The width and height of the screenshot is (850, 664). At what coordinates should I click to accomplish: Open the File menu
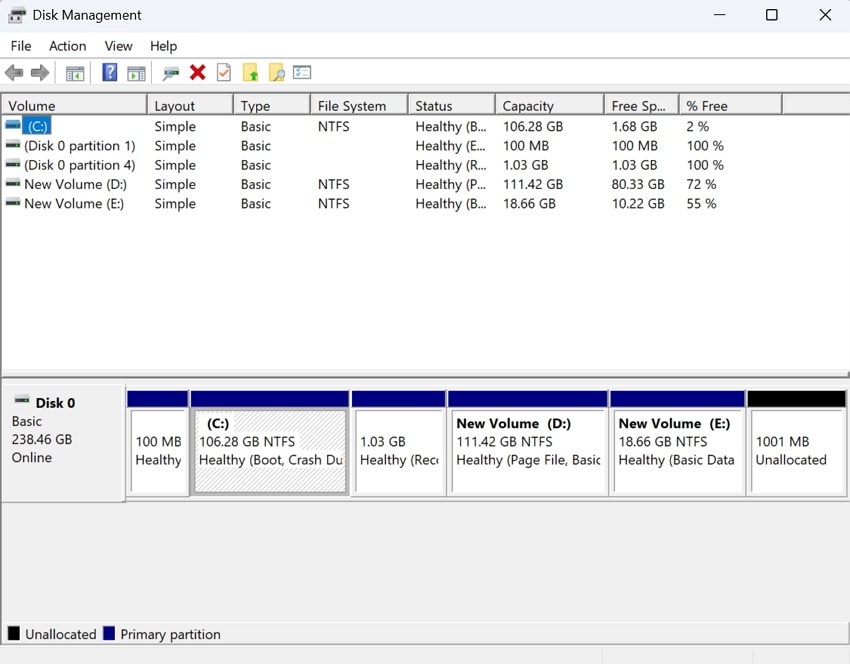pos(21,46)
